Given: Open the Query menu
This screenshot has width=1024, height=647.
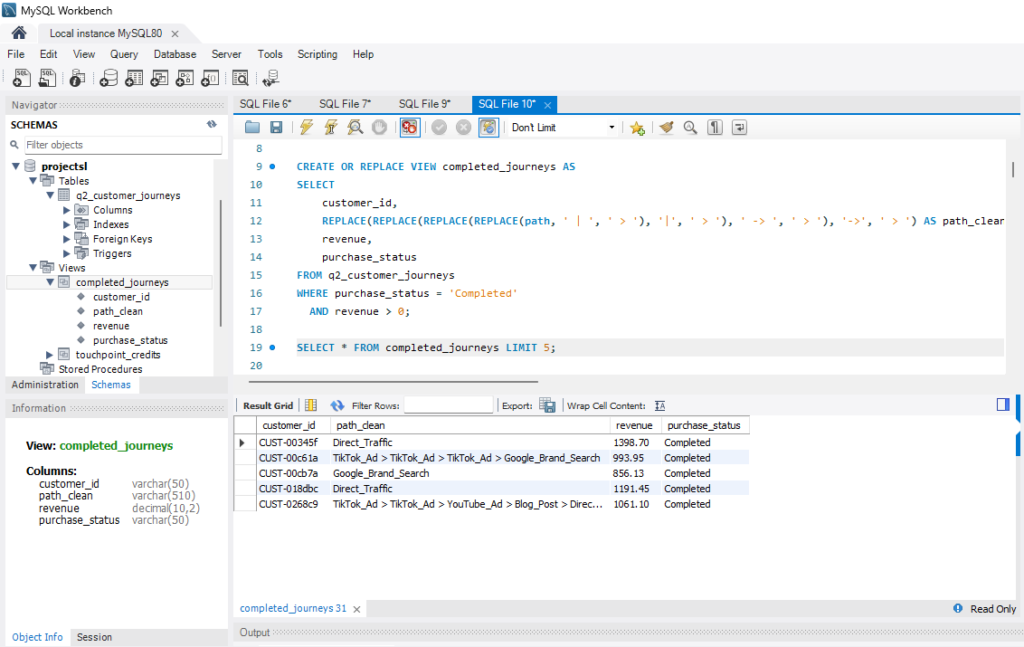Looking at the screenshot, I should click(123, 54).
